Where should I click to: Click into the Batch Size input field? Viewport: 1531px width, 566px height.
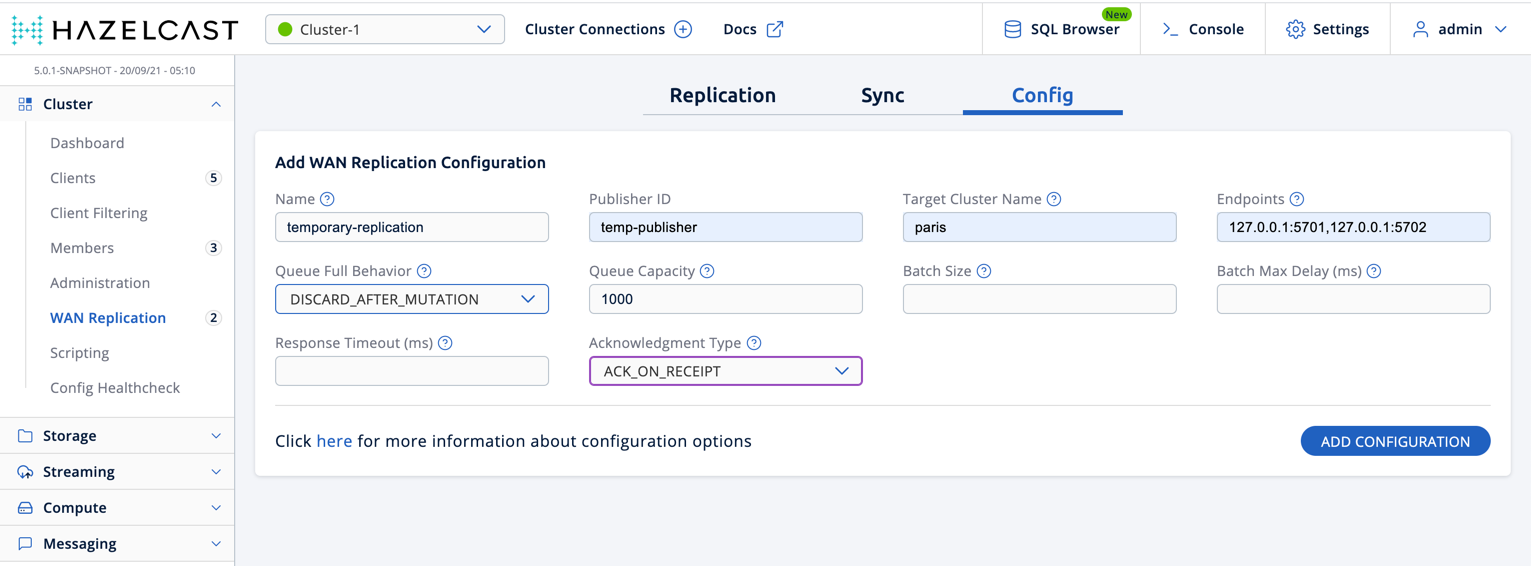[x=1039, y=299]
